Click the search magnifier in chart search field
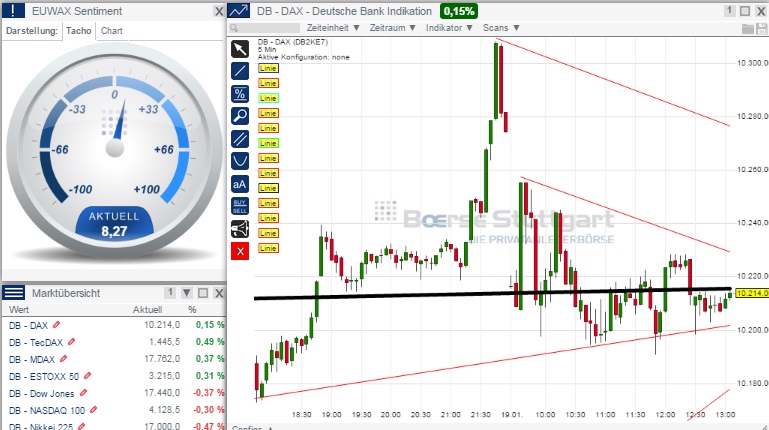Image resolution: width=769 pixels, height=430 pixels. (234, 28)
